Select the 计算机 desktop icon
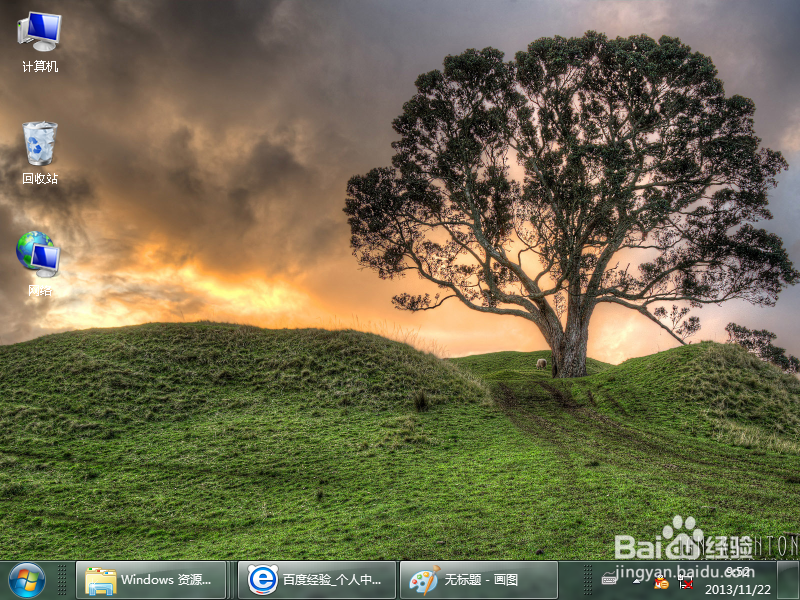Viewport: 800px width, 600px height. pyautogui.click(x=40, y=42)
